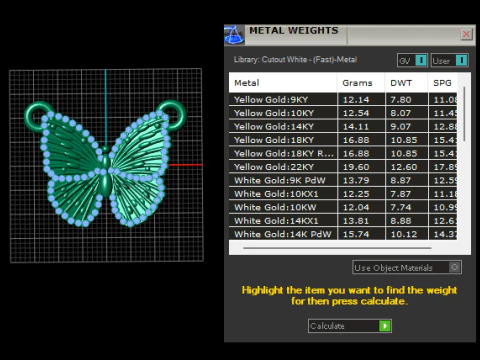Click the 8.07 DWT cell
The height and width of the screenshot is (360, 480).
pyautogui.click(x=407, y=113)
